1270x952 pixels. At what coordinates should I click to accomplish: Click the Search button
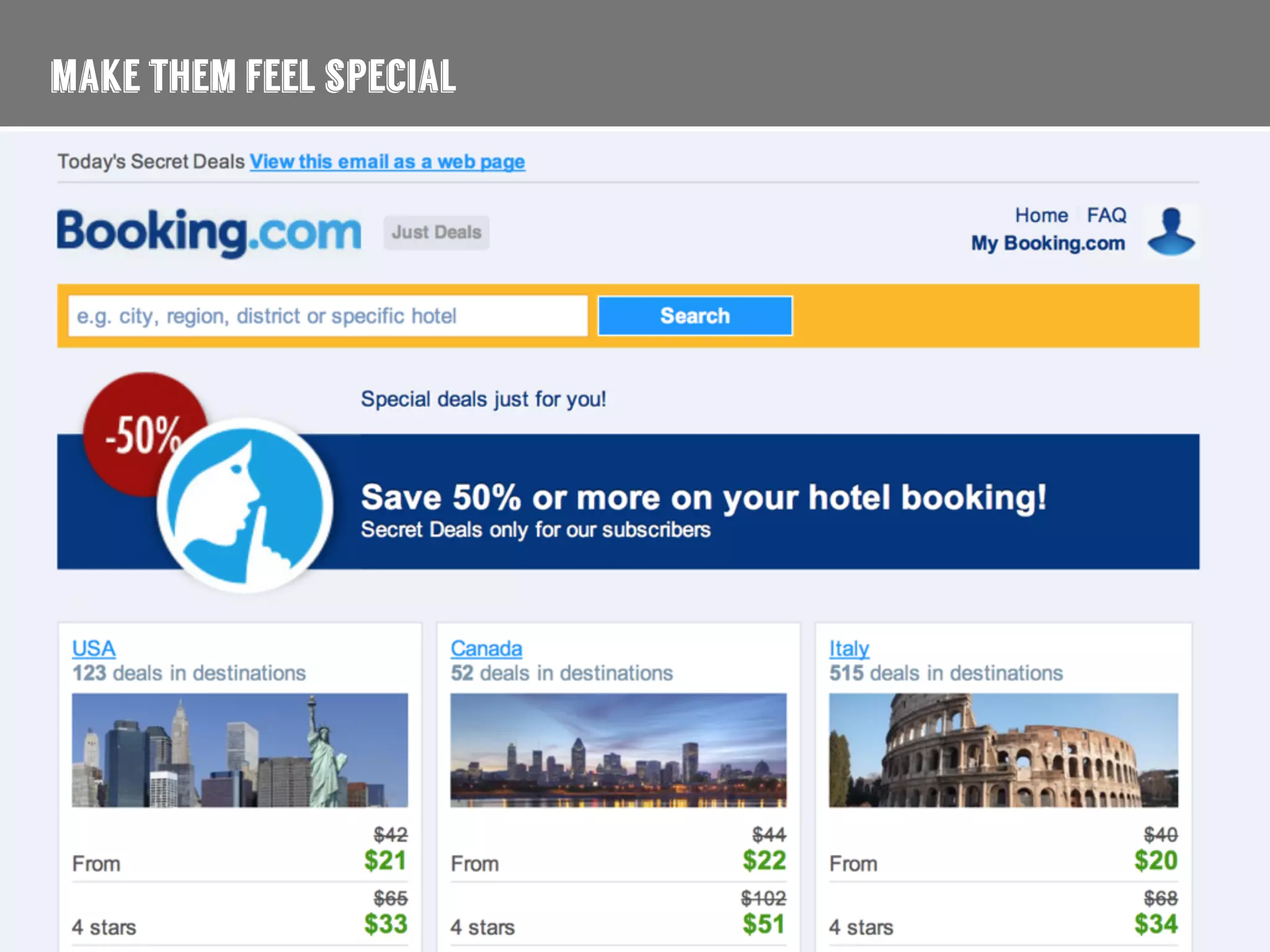click(x=695, y=316)
